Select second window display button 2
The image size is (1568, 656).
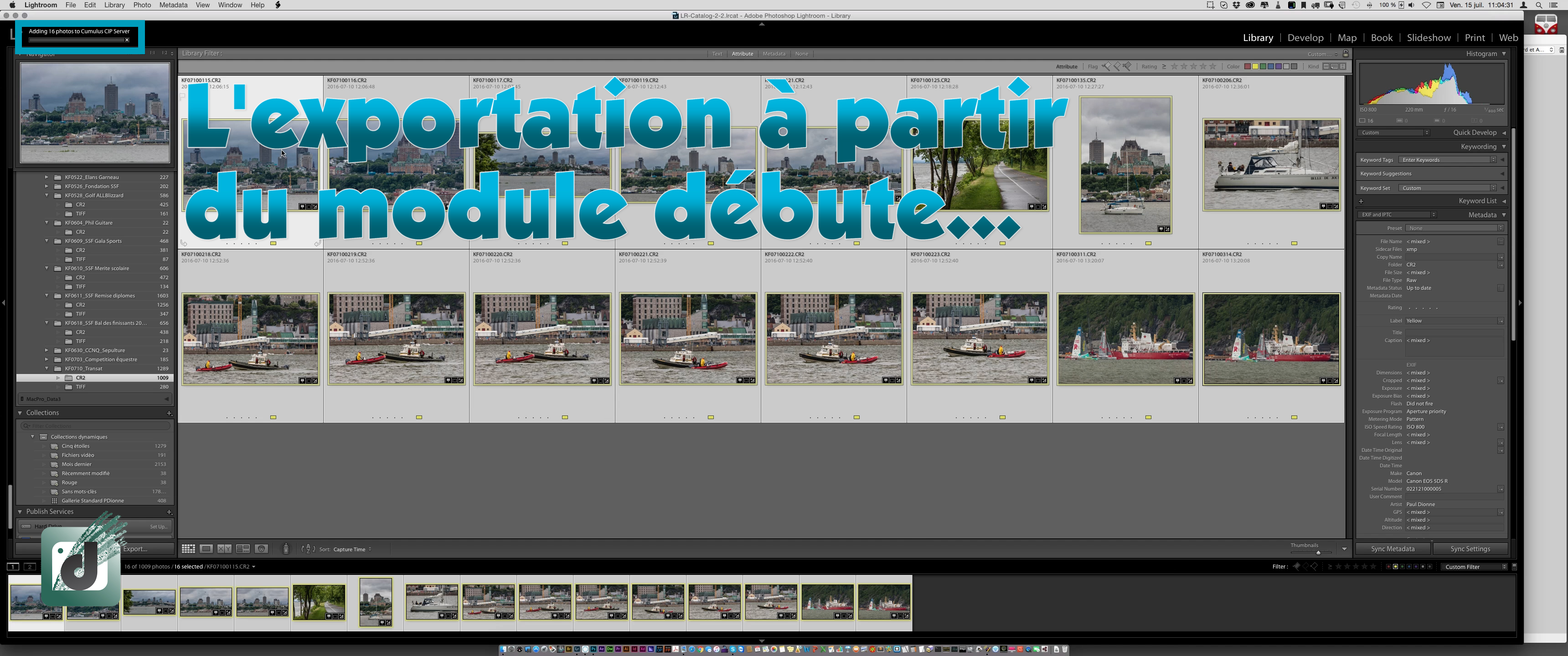point(30,567)
